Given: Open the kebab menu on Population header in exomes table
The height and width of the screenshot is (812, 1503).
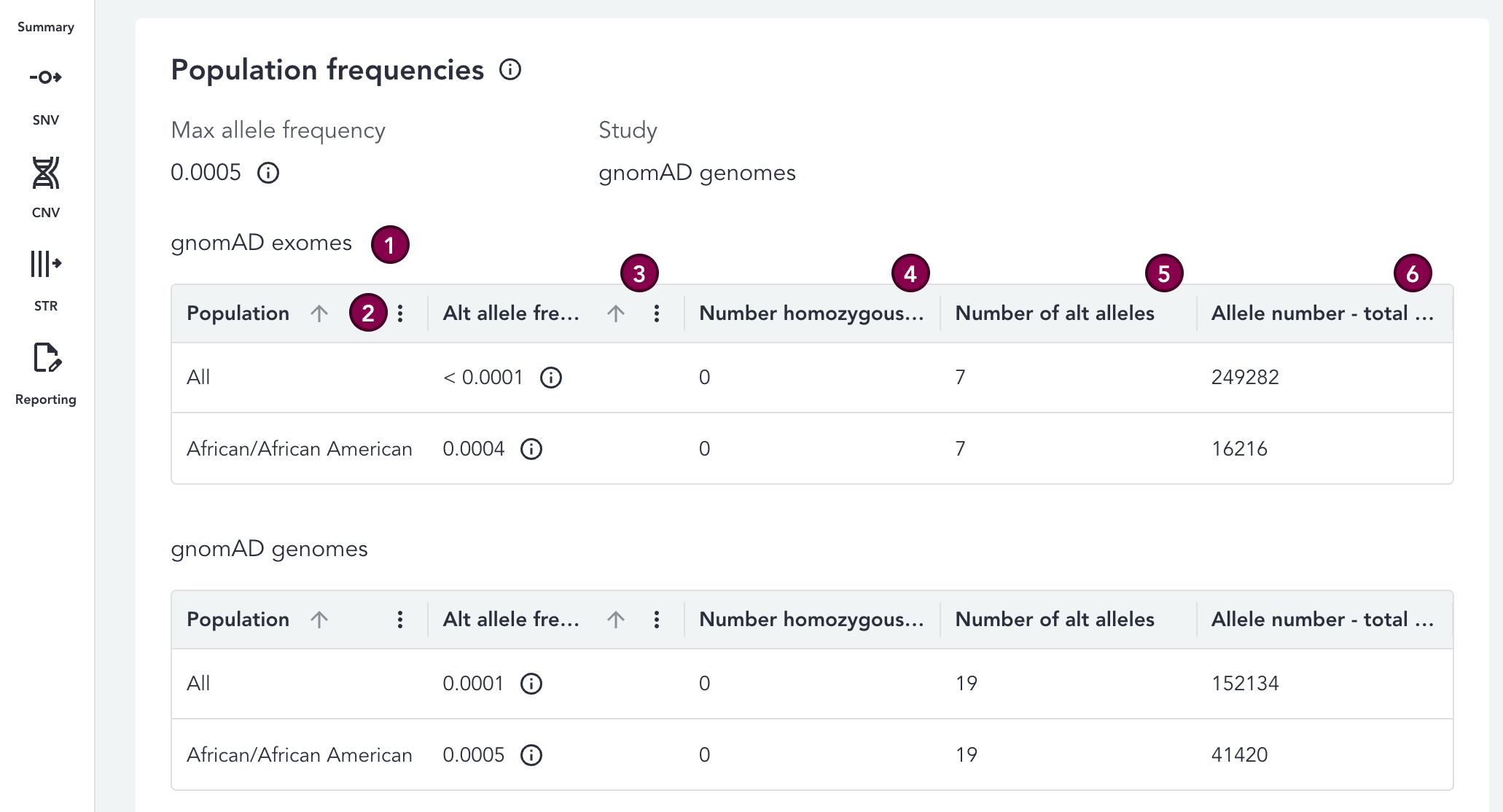Looking at the screenshot, I should pos(401,313).
